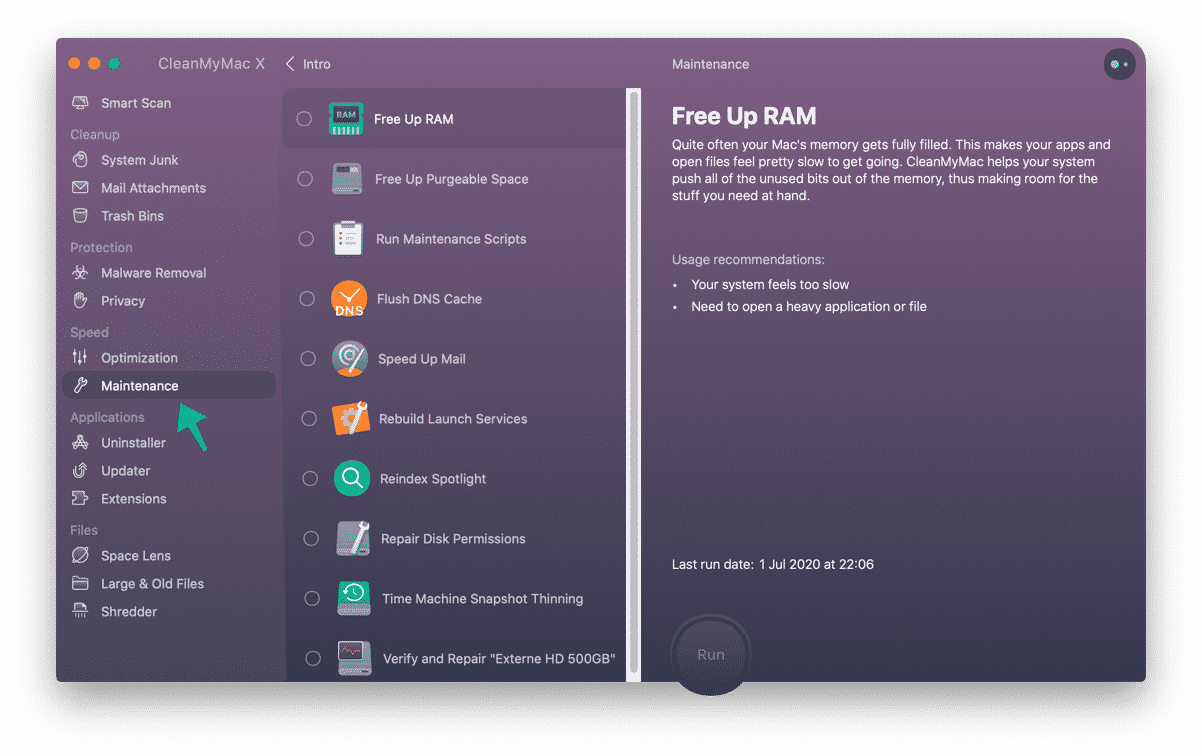The width and height of the screenshot is (1202, 756).
Task: Go to Malware Removal module
Action: coord(169,273)
